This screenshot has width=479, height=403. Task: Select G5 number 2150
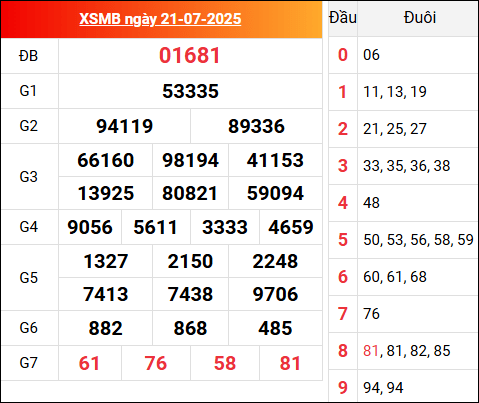pyautogui.click(x=190, y=261)
